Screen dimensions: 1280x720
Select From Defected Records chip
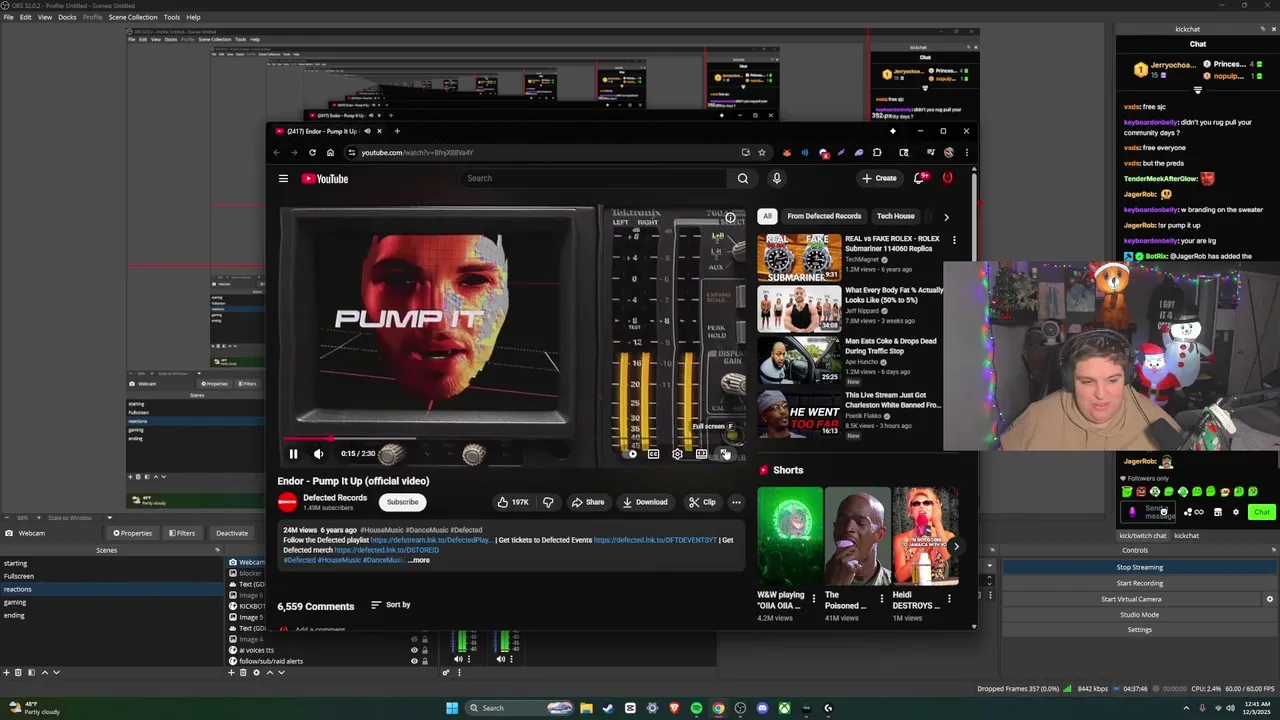pyautogui.click(x=824, y=216)
